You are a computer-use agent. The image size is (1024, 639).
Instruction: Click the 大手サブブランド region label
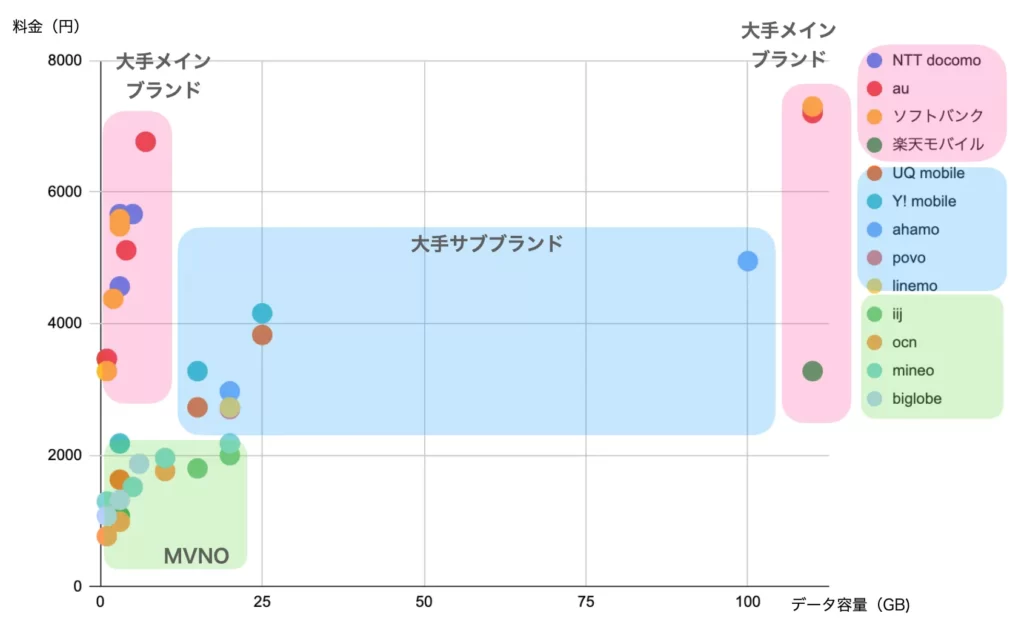pyautogui.click(x=487, y=243)
